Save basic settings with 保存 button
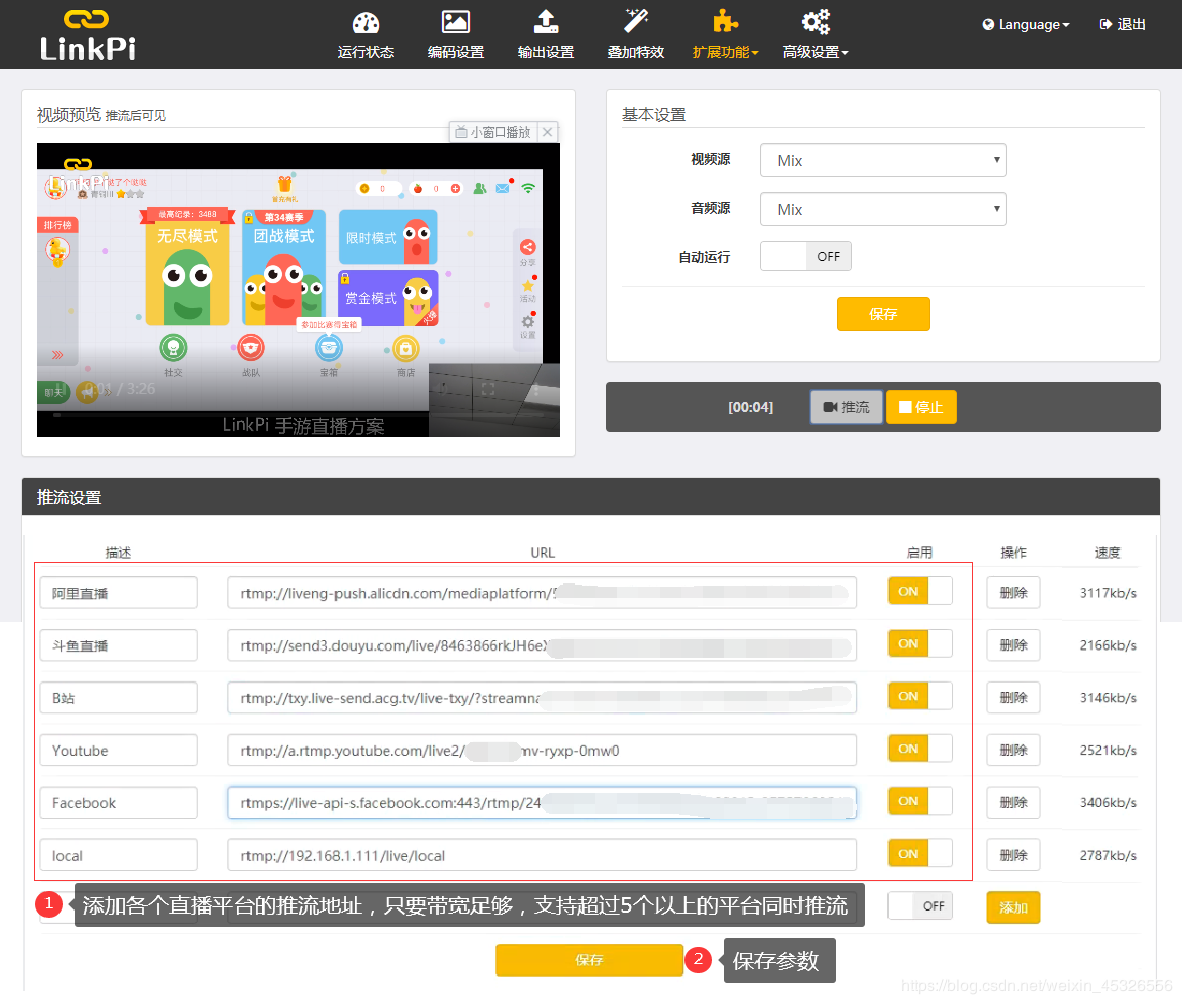The image size is (1182, 1004). click(883, 314)
